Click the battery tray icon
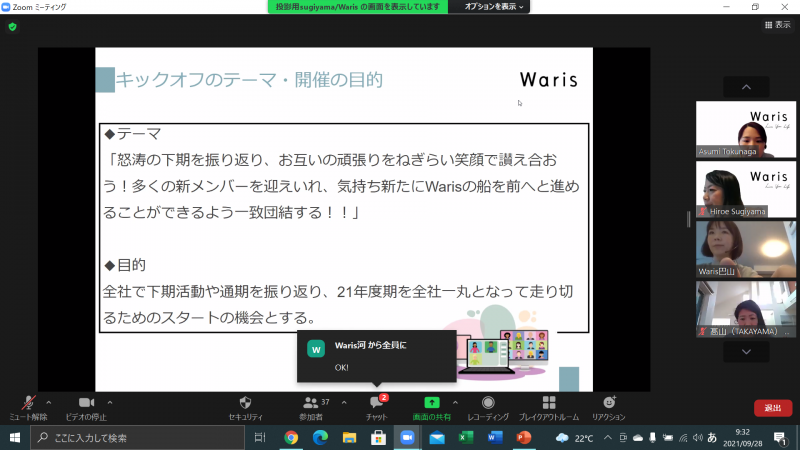Image resolution: width=800 pixels, height=450 pixels. [x=668, y=438]
